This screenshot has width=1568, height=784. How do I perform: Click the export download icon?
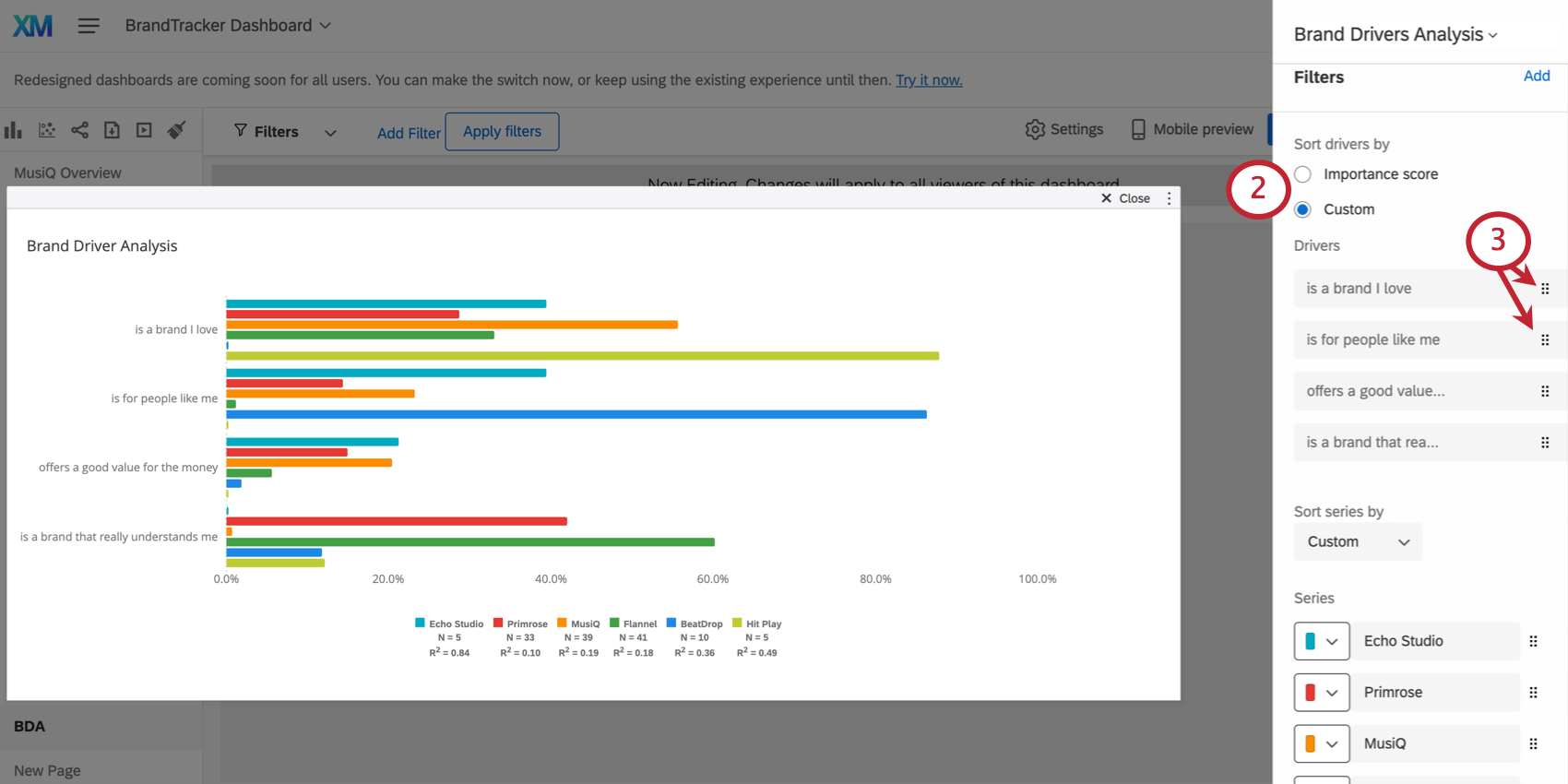(112, 130)
